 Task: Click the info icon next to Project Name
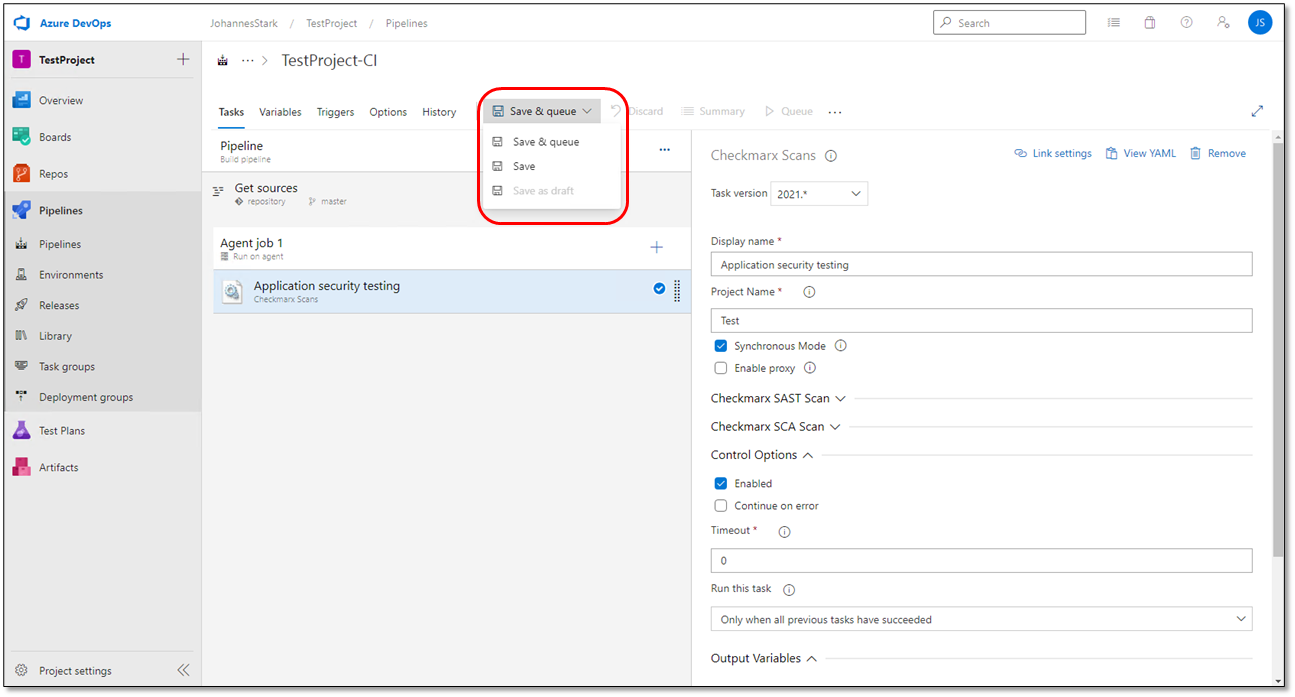tap(809, 293)
